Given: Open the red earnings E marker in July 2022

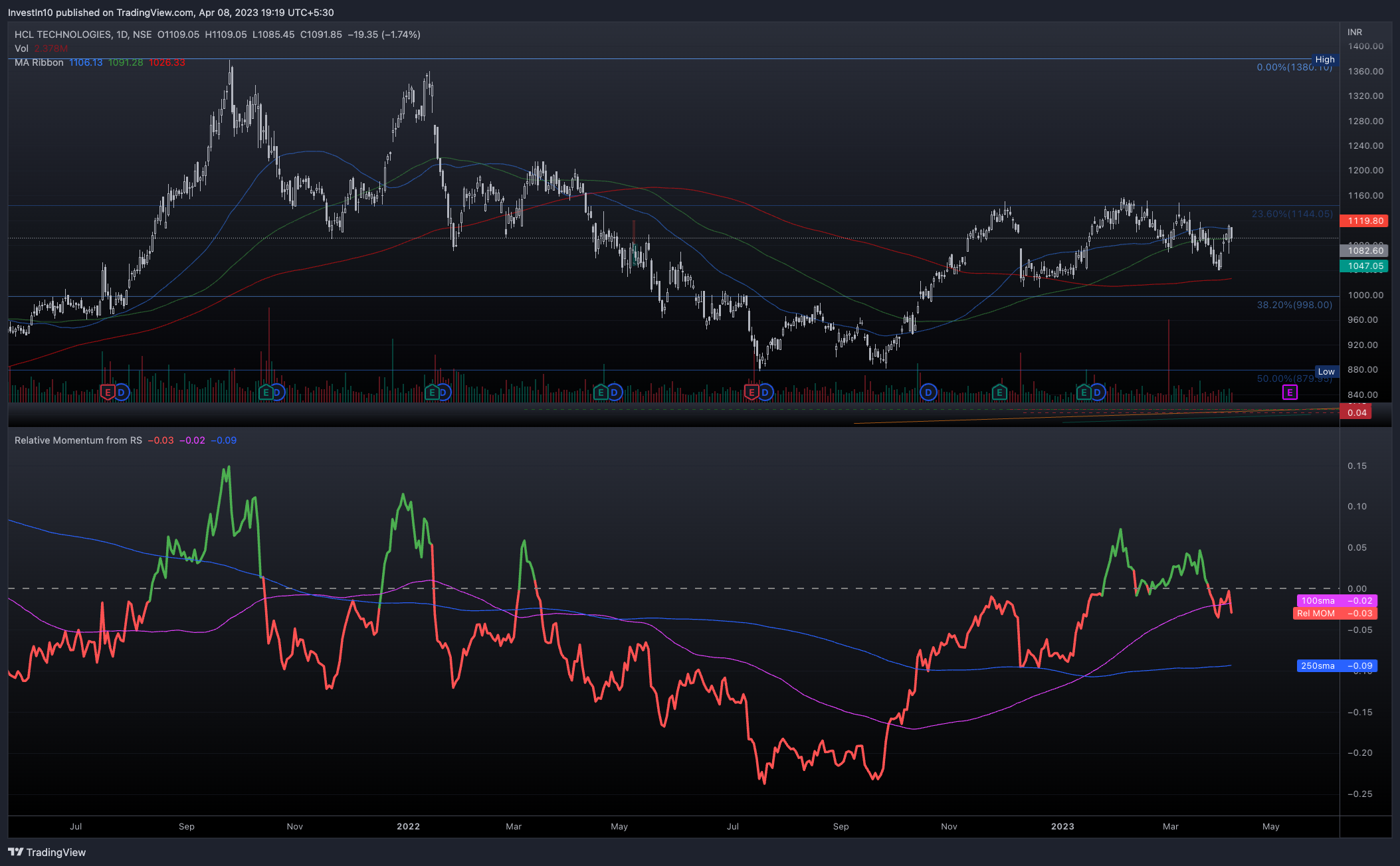Looking at the screenshot, I should pyautogui.click(x=751, y=392).
